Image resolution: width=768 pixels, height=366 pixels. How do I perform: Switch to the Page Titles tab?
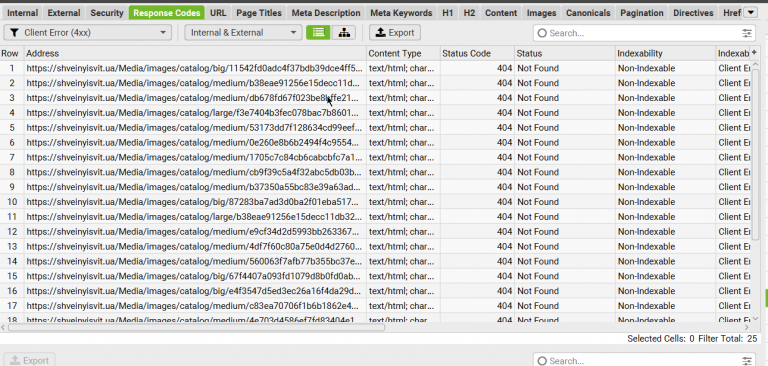(x=259, y=13)
